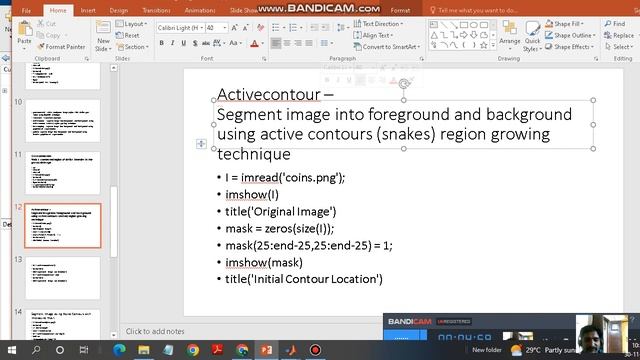Click the Copy button
Image resolution: width=640 pixels, height=360 pixels.
48,36
